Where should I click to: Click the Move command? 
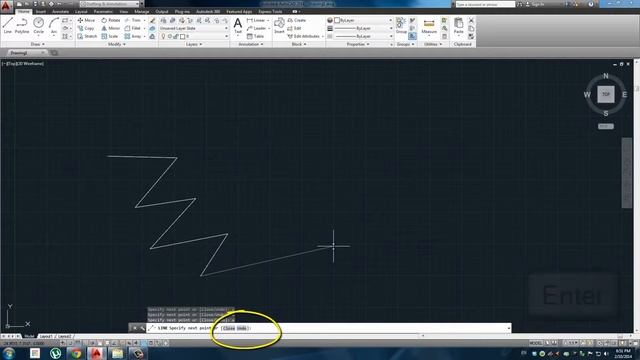(x=86, y=20)
